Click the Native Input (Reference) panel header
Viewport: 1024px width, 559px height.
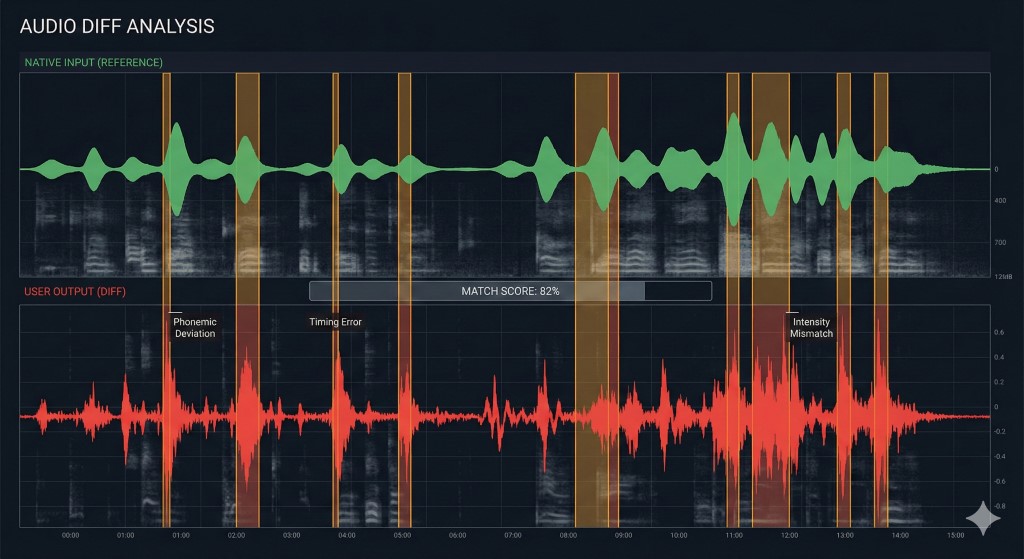(93, 63)
